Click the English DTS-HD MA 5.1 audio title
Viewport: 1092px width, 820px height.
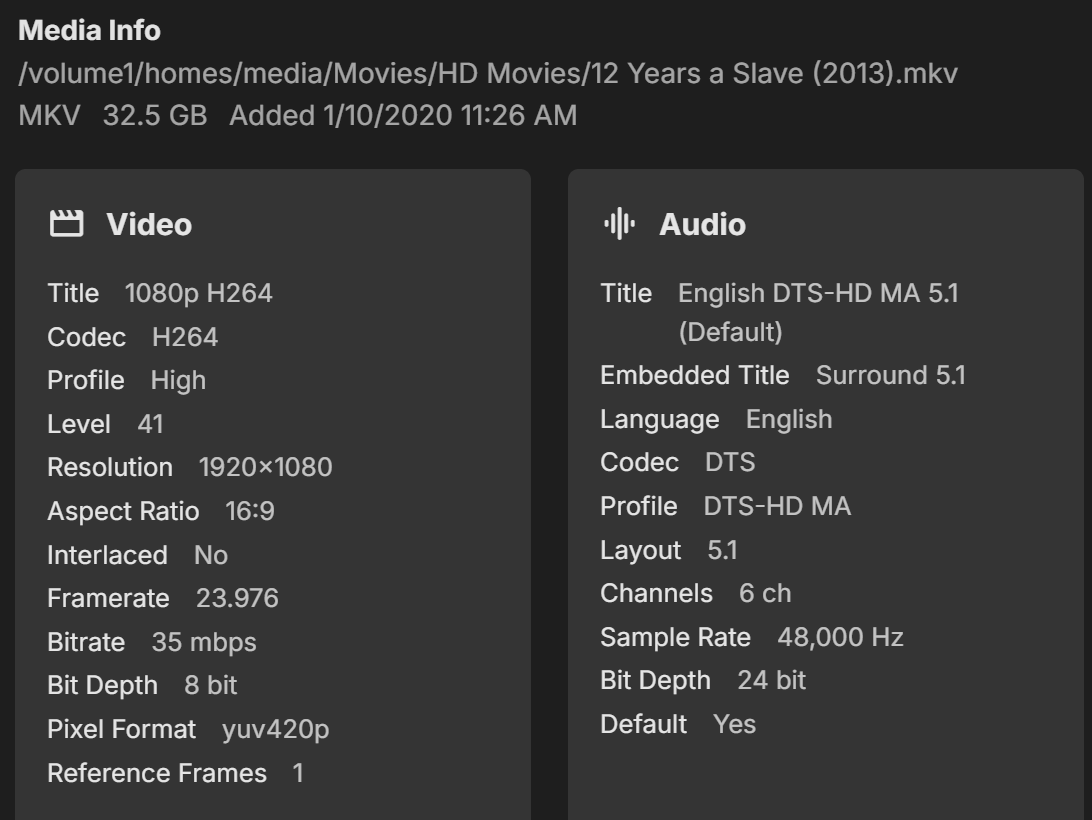click(818, 293)
